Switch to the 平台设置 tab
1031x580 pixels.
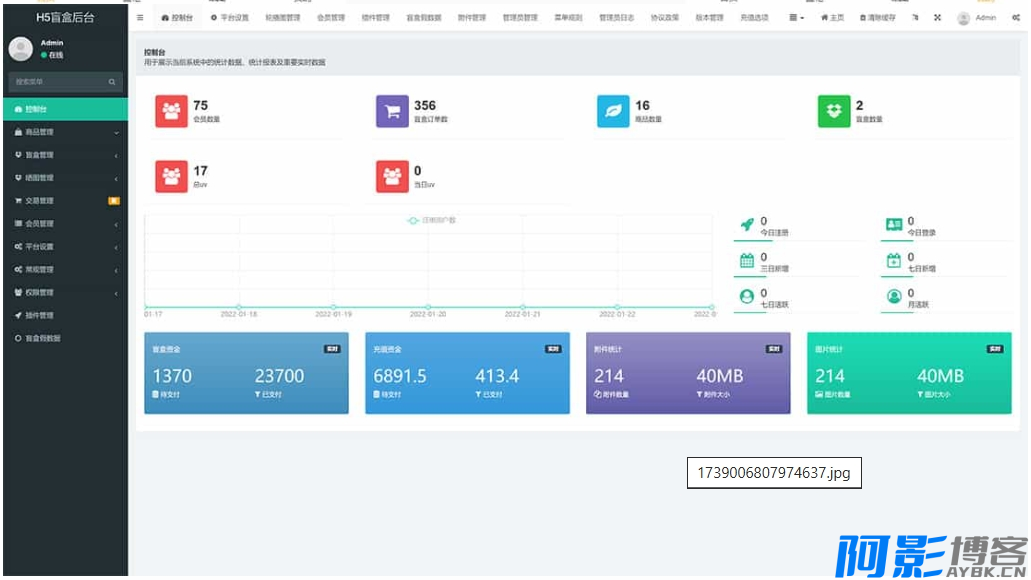click(x=229, y=18)
